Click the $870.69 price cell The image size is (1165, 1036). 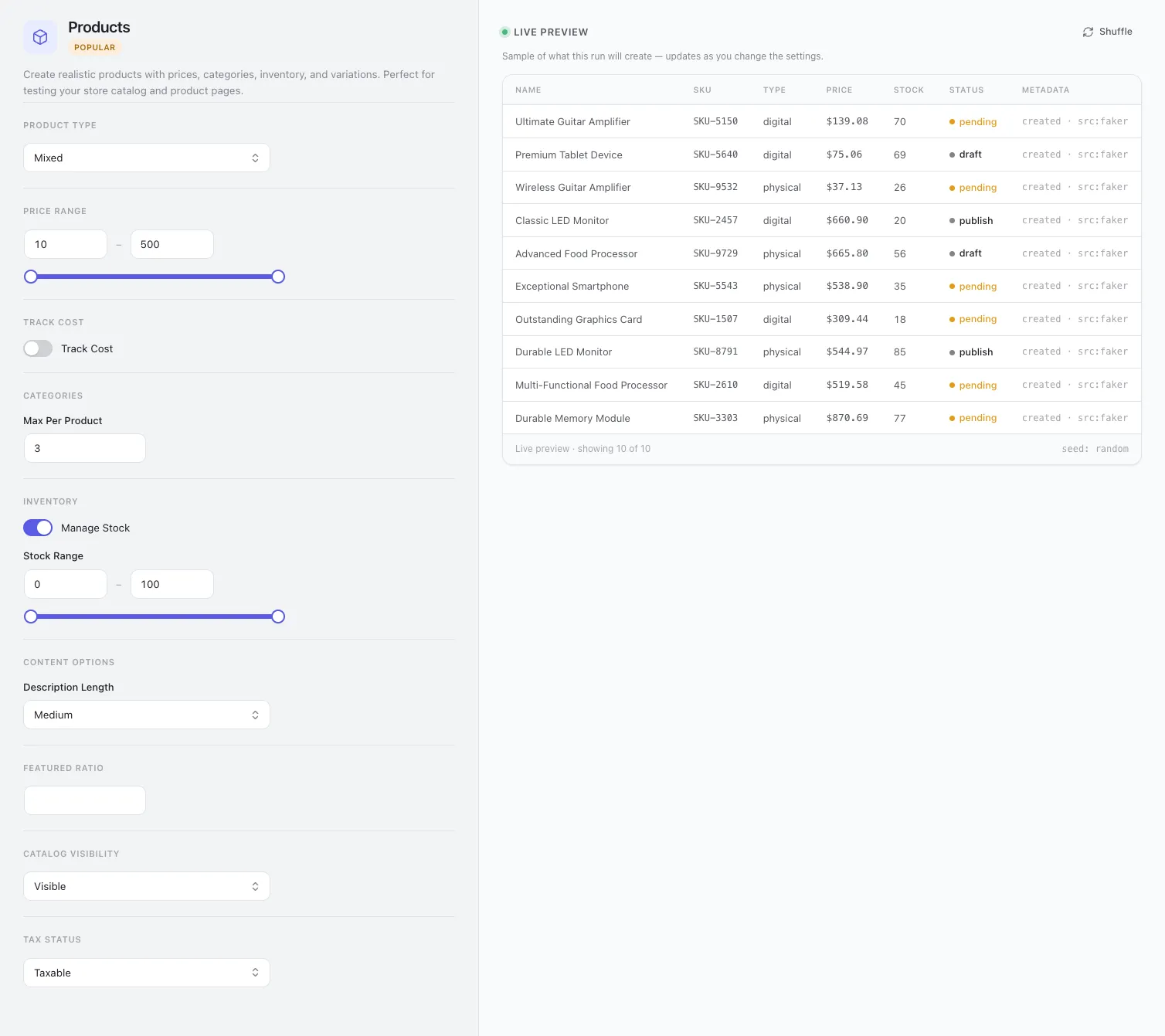click(847, 418)
